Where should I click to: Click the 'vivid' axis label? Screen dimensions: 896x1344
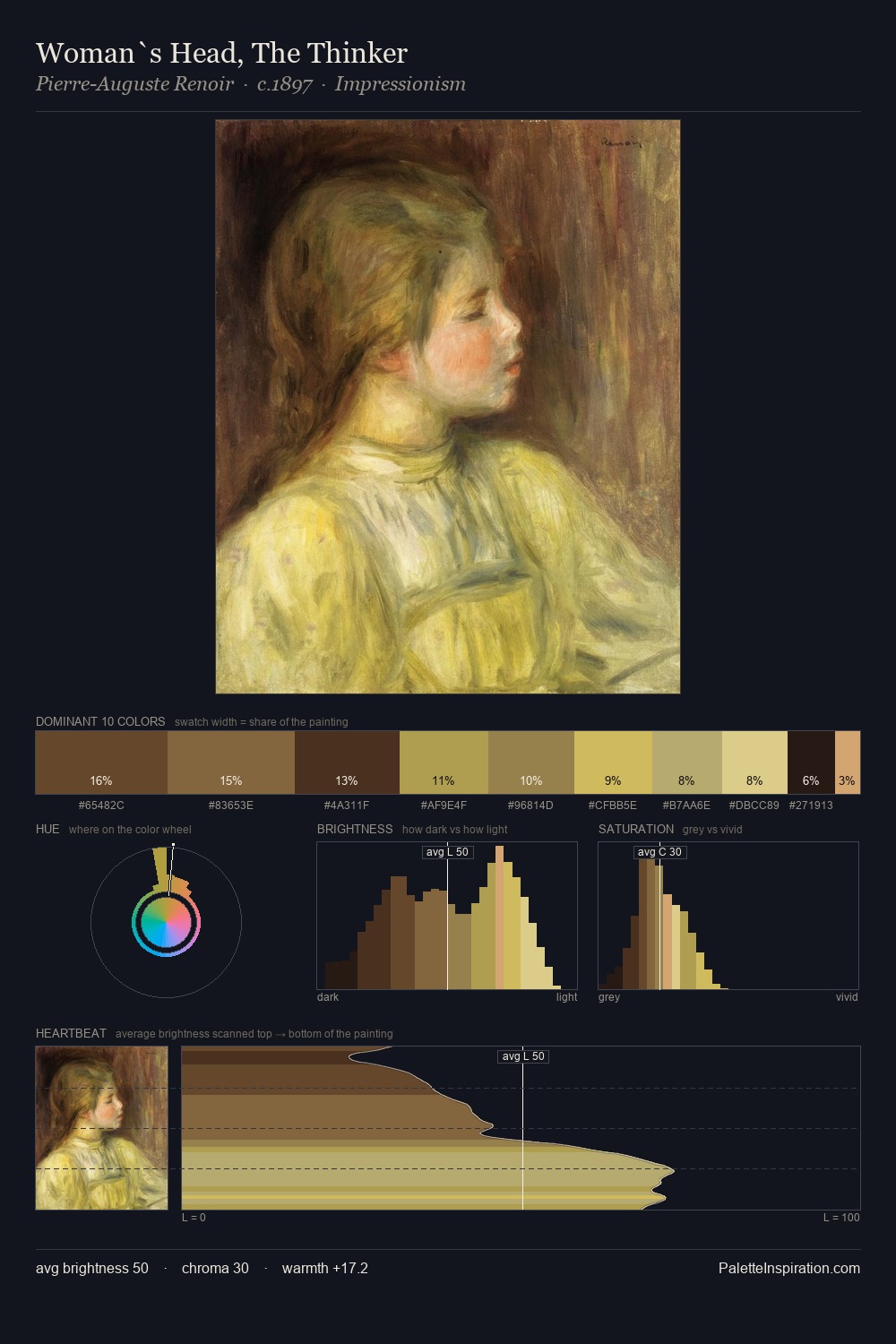847,997
